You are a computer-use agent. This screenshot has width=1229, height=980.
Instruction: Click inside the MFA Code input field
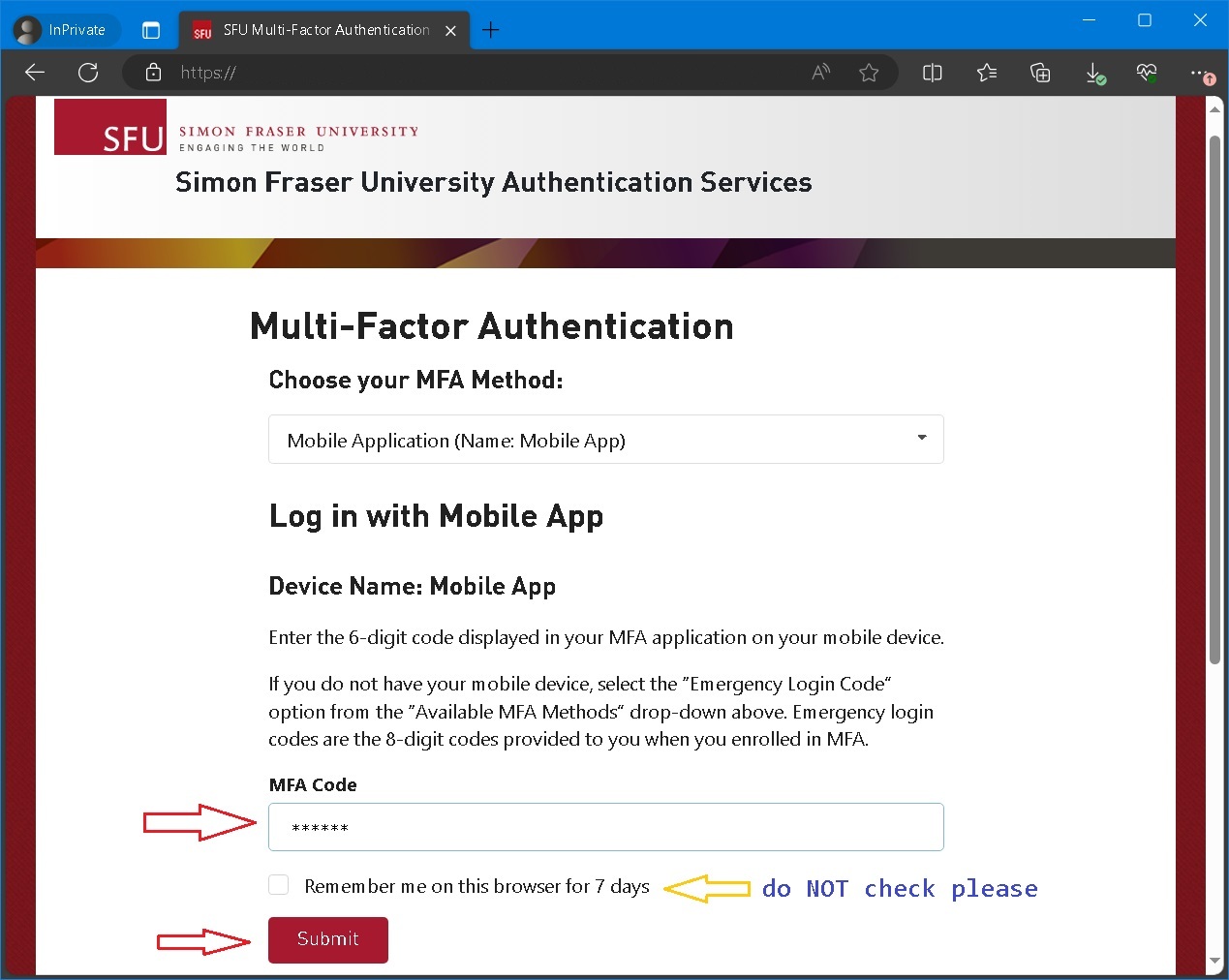coord(605,827)
